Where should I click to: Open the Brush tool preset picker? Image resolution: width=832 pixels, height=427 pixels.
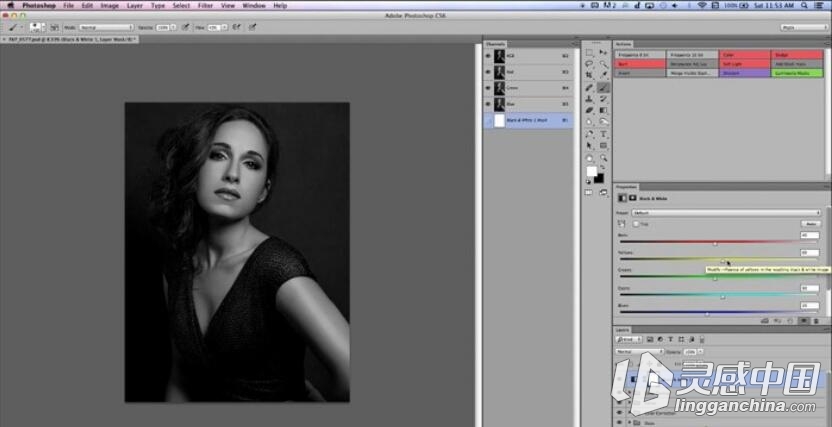(14, 27)
